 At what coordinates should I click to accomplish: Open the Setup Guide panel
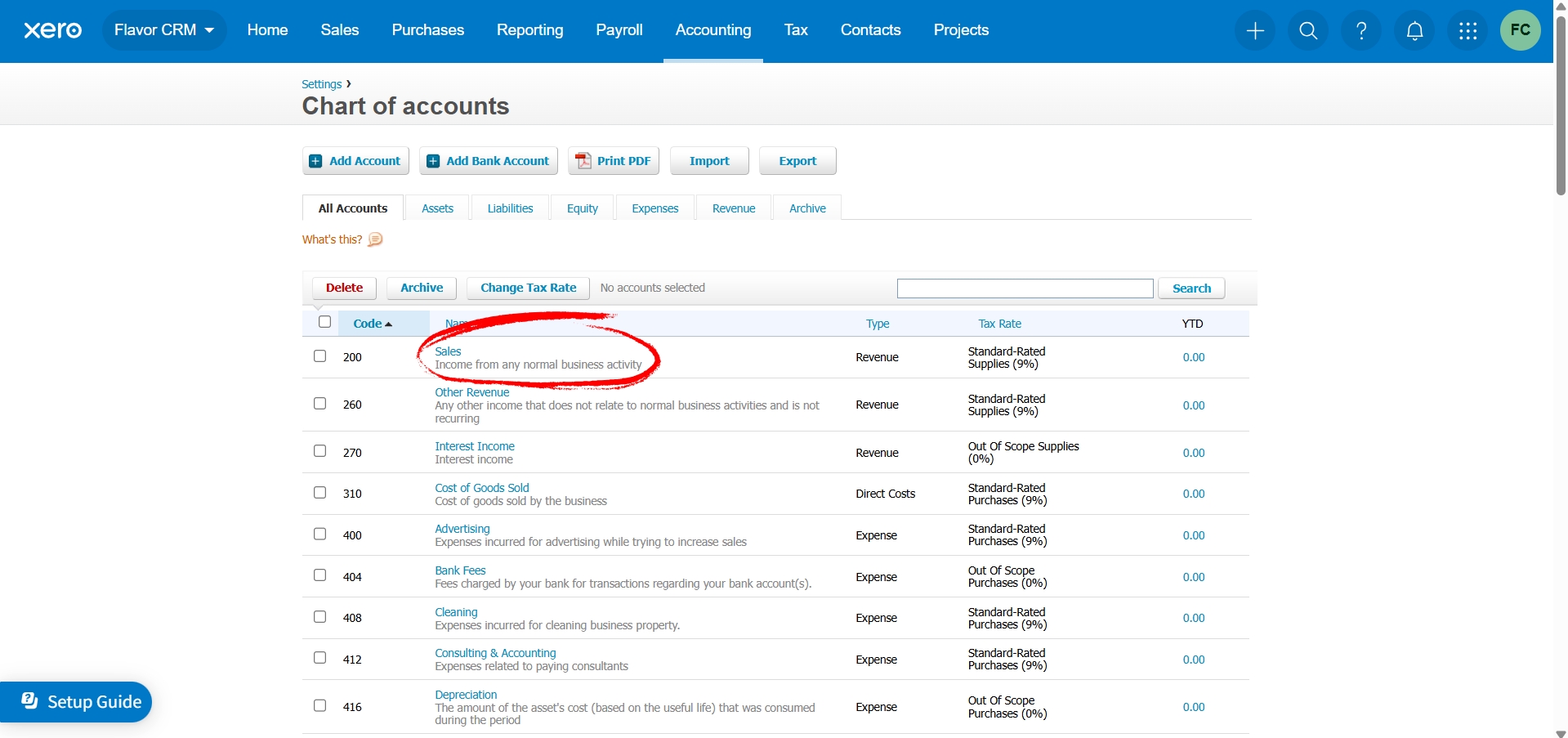81,701
